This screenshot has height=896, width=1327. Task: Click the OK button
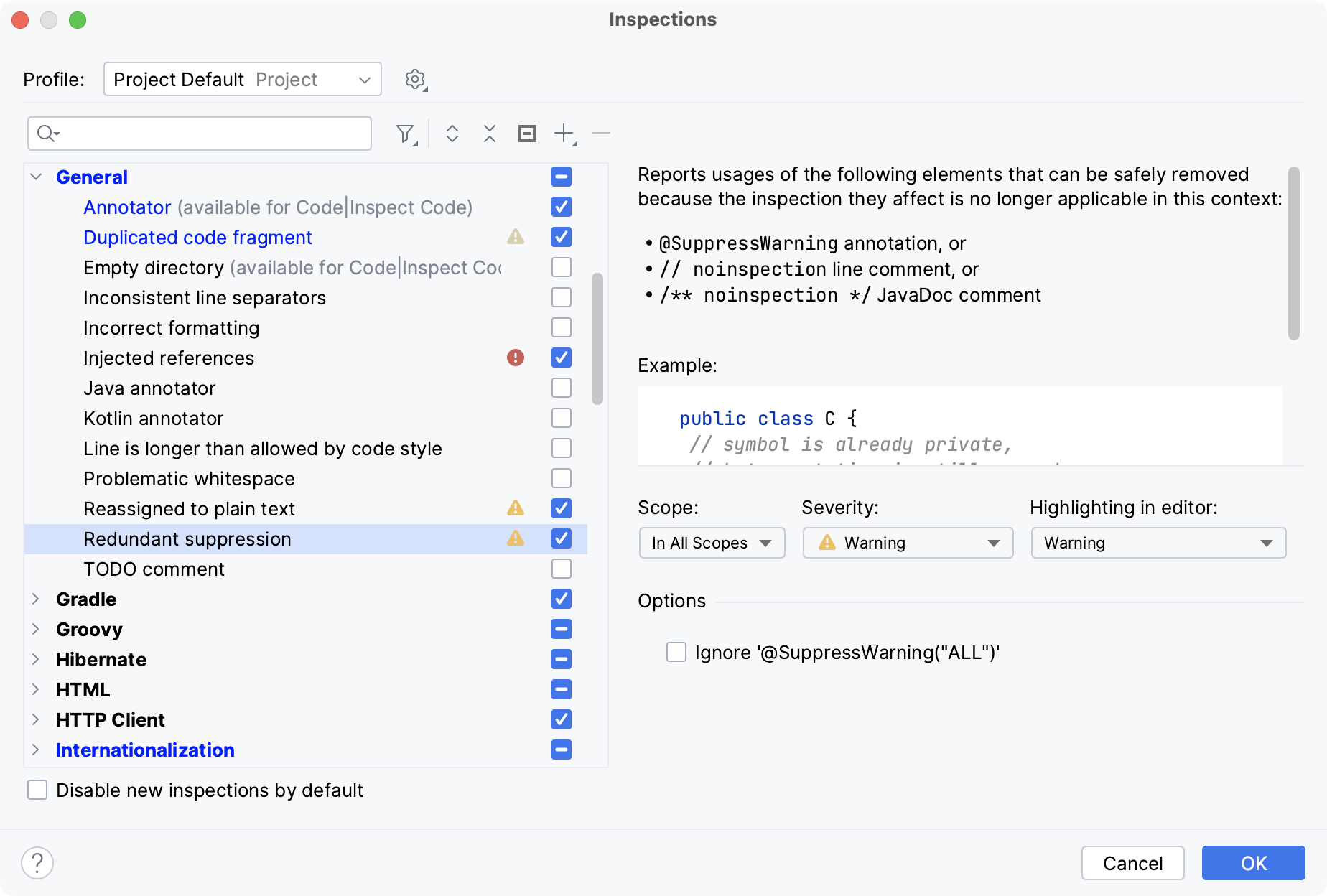tap(1253, 863)
